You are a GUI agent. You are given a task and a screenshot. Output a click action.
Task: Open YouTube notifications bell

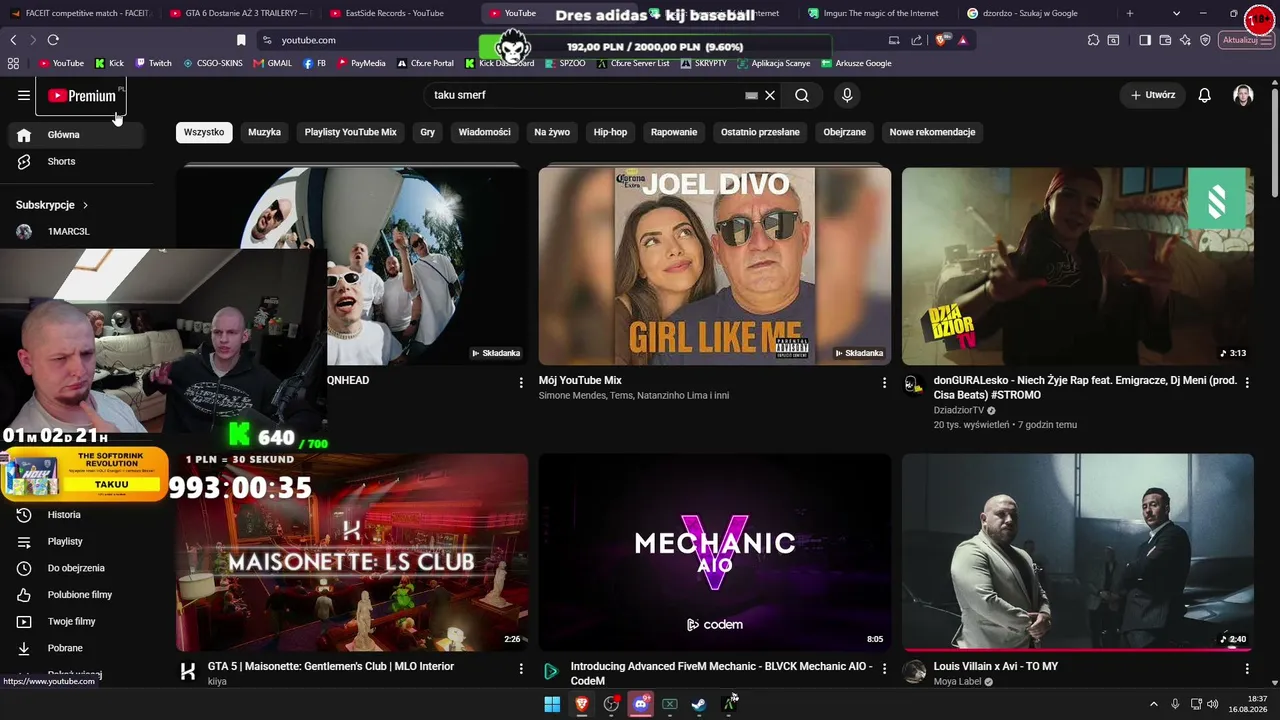[1205, 95]
